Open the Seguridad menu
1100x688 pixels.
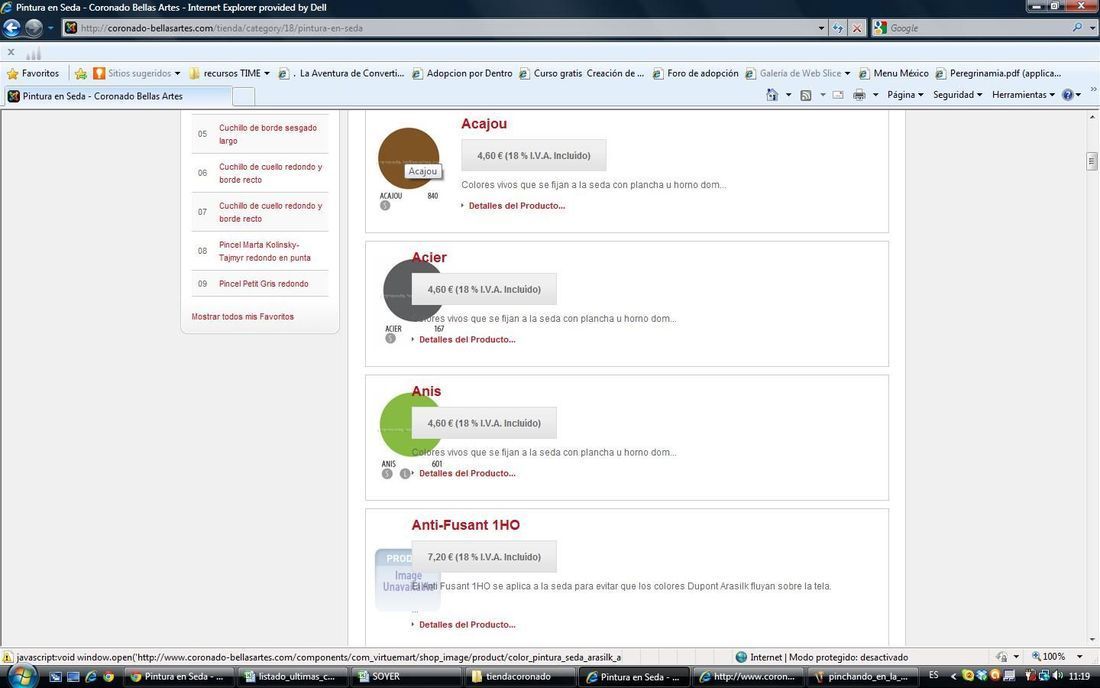(957, 95)
